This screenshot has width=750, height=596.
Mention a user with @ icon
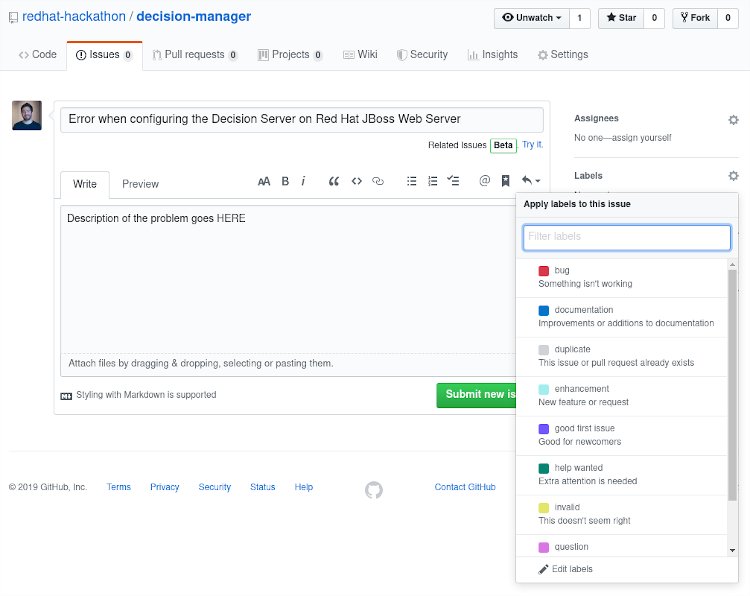point(485,181)
